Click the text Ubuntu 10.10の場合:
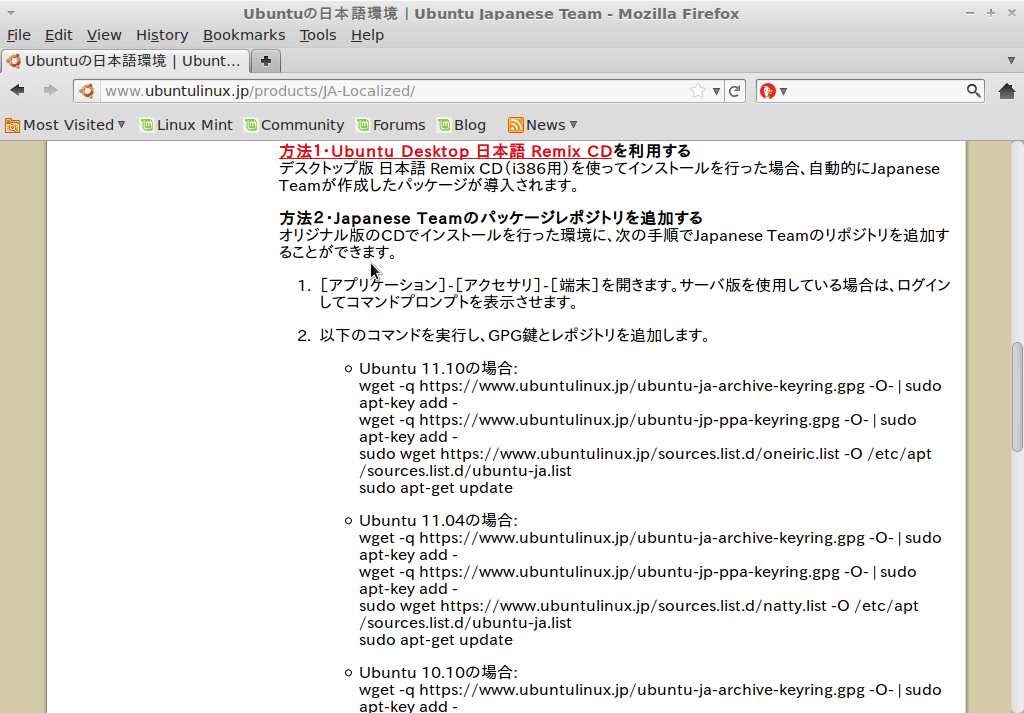 pyautogui.click(x=438, y=673)
